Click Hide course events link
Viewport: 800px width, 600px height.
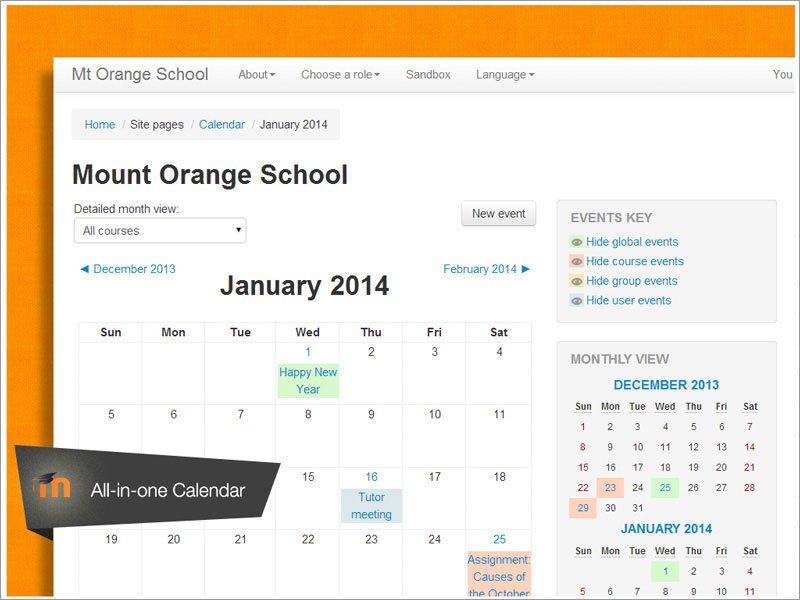click(635, 261)
